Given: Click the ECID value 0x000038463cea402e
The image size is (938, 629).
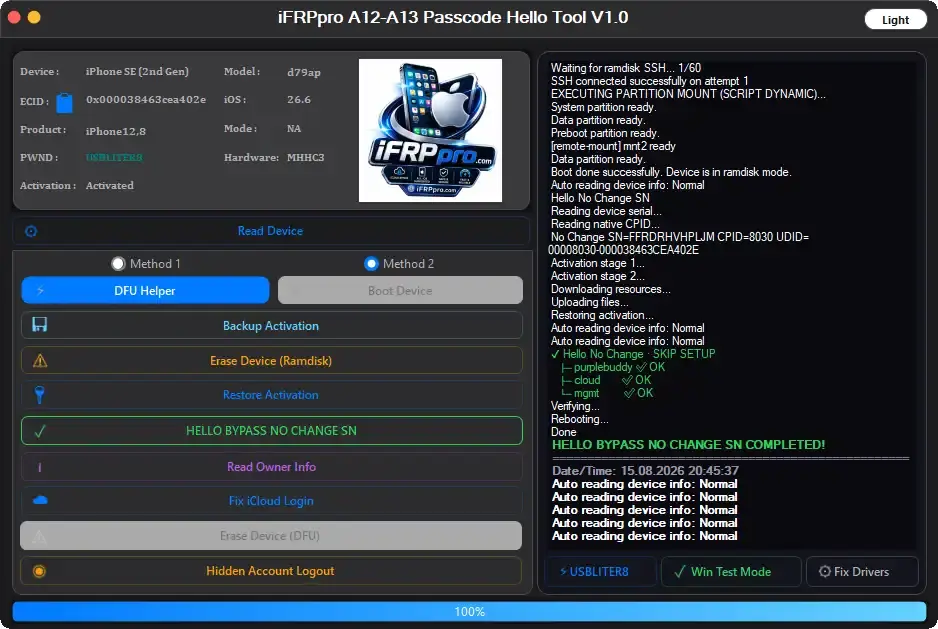Looking at the screenshot, I should 146,99.
